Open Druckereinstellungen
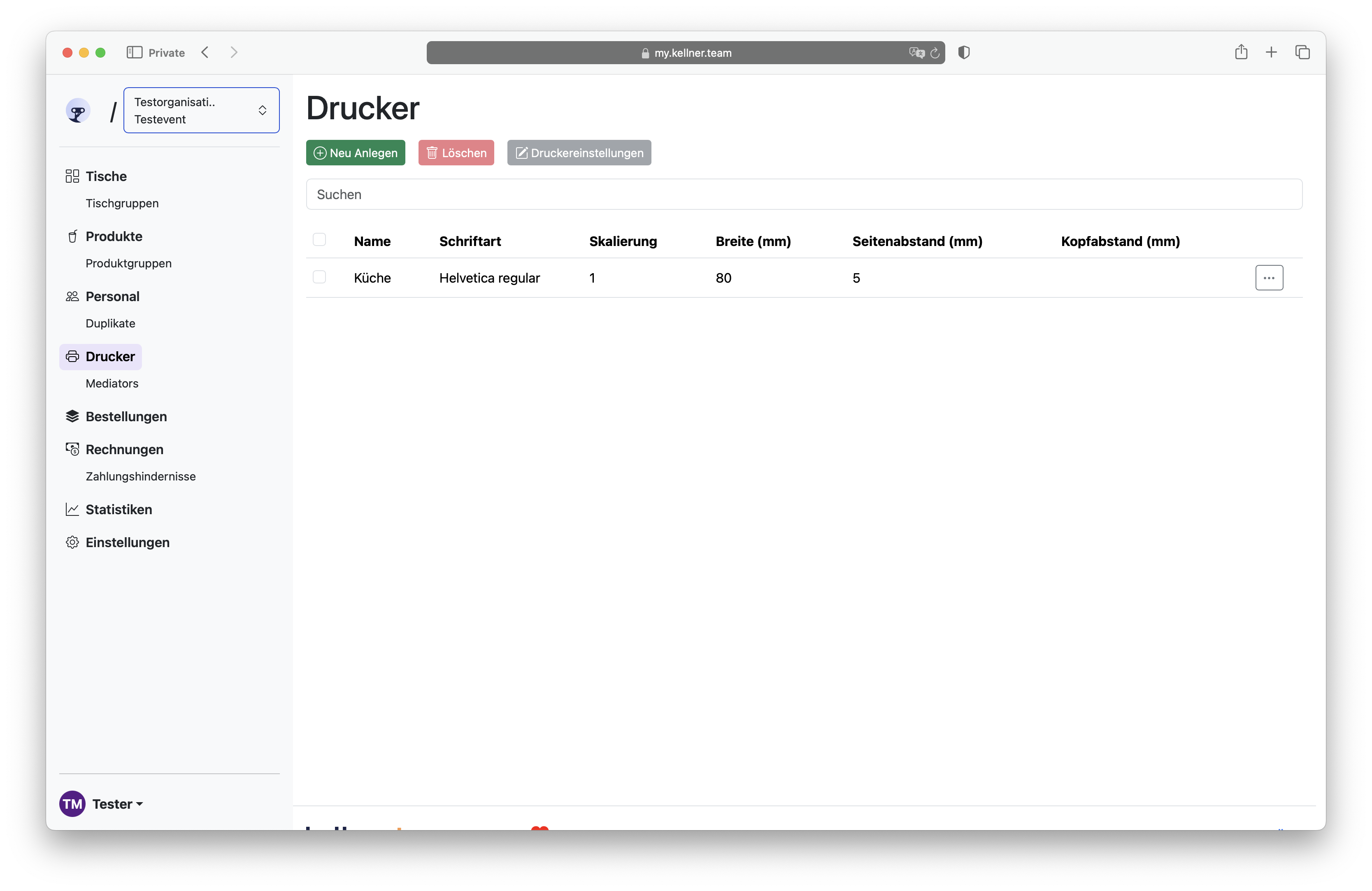The image size is (1372, 891). pyautogui.click(x=579, y=153)
